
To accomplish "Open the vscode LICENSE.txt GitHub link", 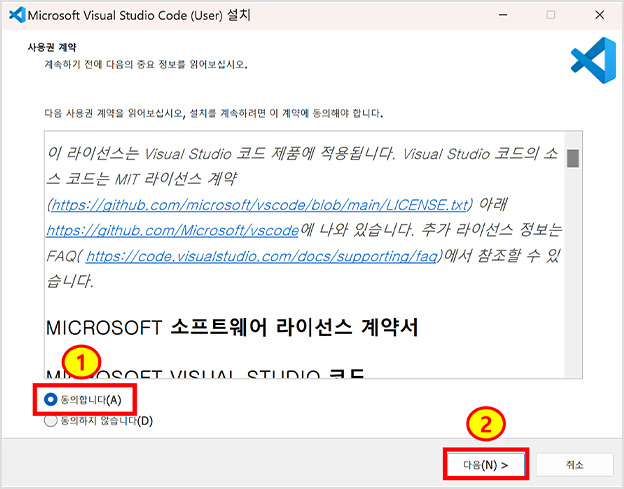I will (x=260, y=204).
